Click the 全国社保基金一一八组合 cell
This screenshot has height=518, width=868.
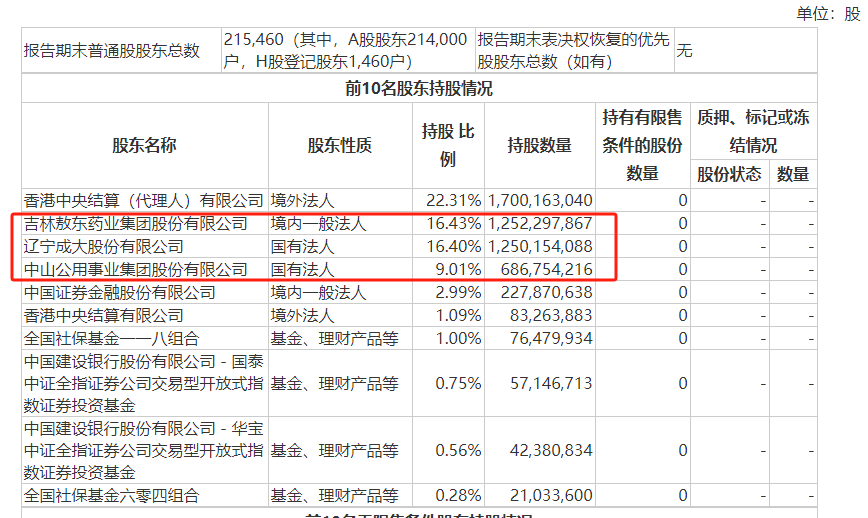(x=111, y=338)
